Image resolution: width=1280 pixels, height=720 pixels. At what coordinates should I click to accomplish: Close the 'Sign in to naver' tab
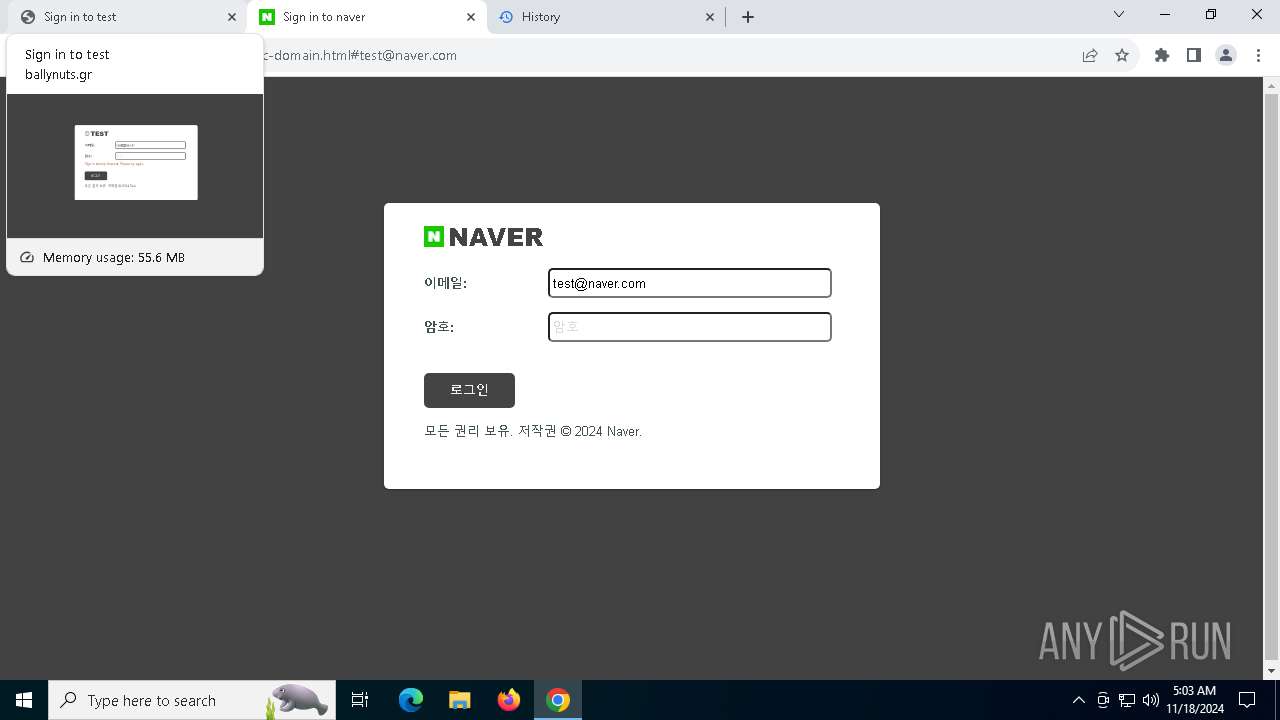[471, 17]
